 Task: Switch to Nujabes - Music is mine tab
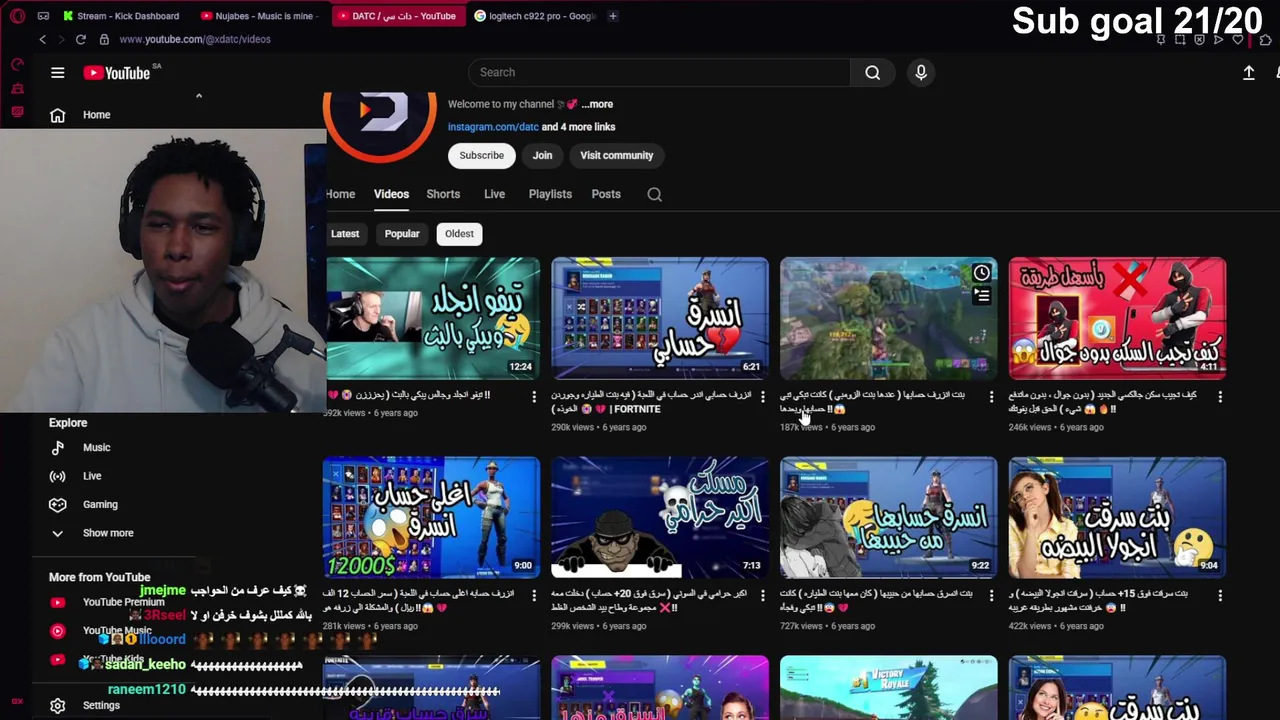[x=259, y=16]
